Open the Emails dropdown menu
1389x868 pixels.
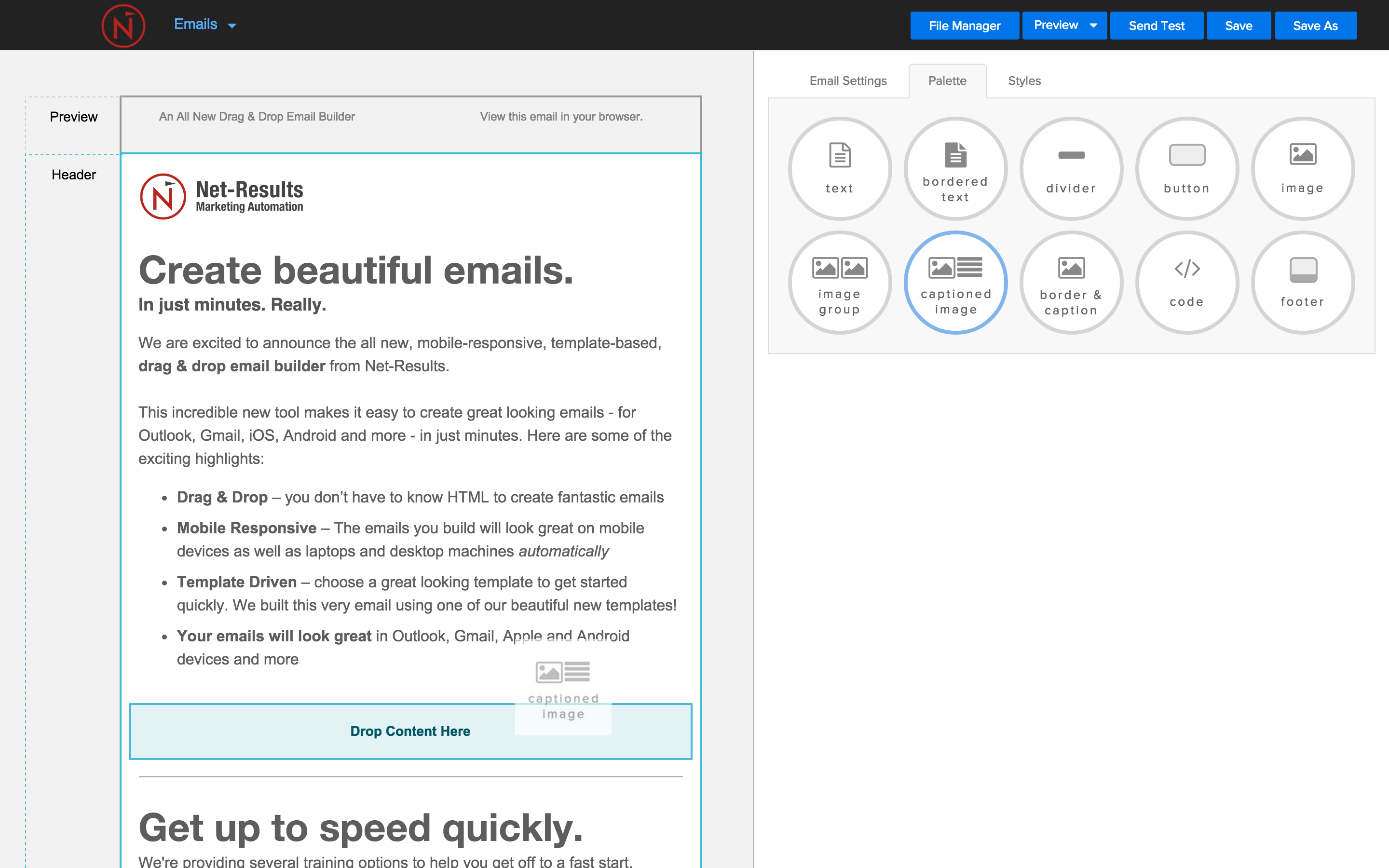(x=205, y=25)
